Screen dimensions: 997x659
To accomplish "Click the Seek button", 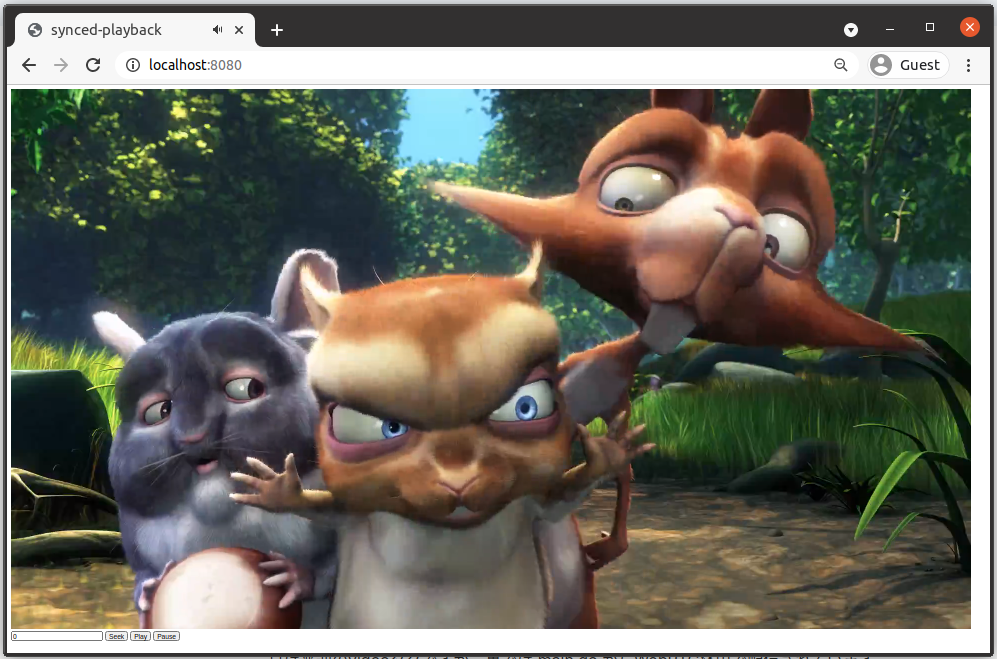I will [x=116, y=636].
